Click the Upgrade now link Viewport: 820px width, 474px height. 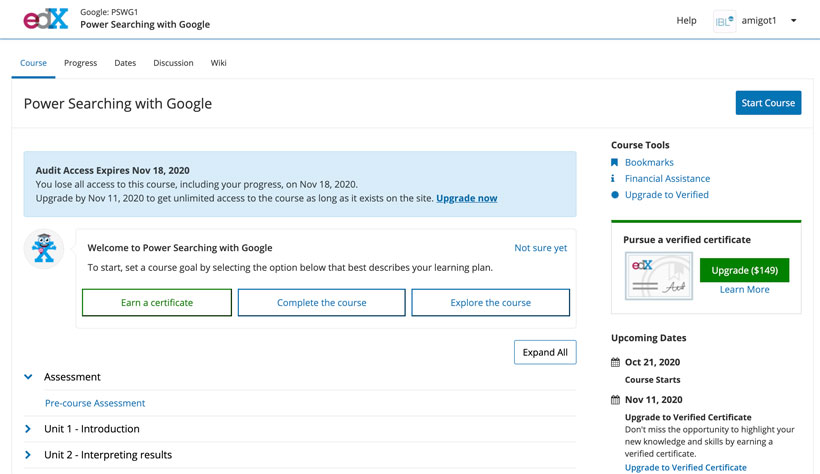(466, 198)
